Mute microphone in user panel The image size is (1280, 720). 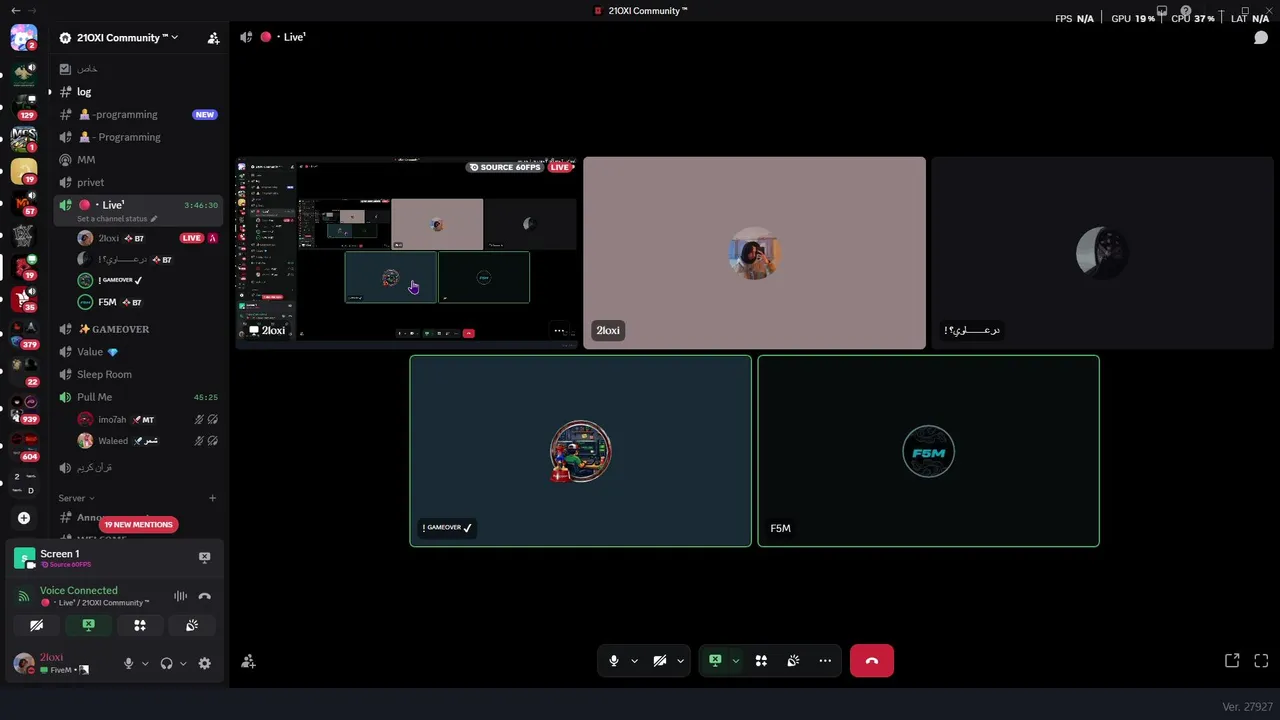pyautogui.click(x=128, y=663)
